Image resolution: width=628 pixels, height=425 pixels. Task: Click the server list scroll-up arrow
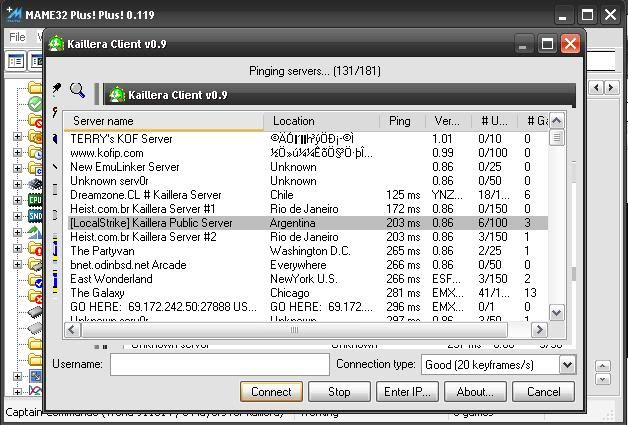pos(557,120)
